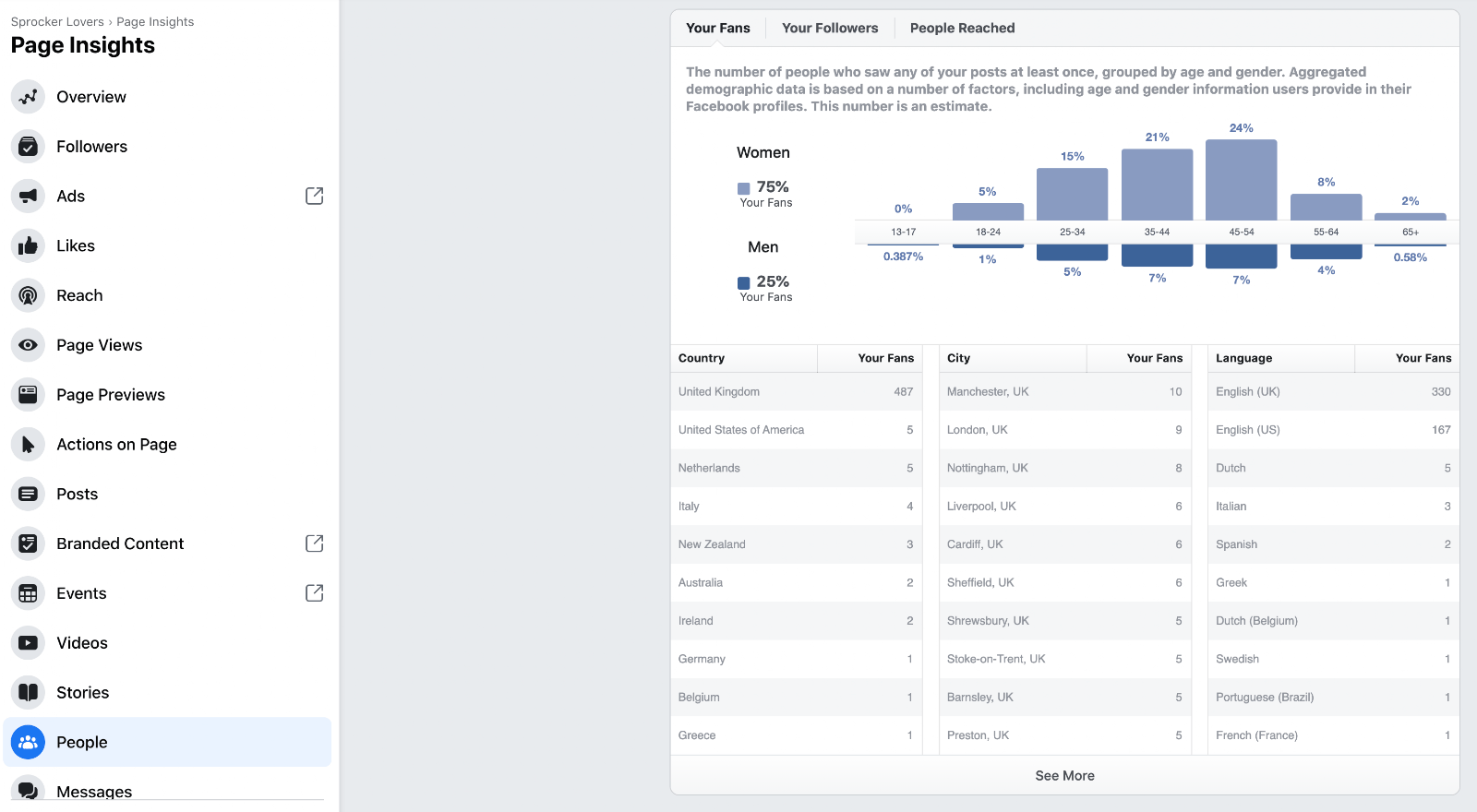Select the Shrewsbury, UK row
This screenshot has width=1477, height=812.
(x=1064, y=621)
